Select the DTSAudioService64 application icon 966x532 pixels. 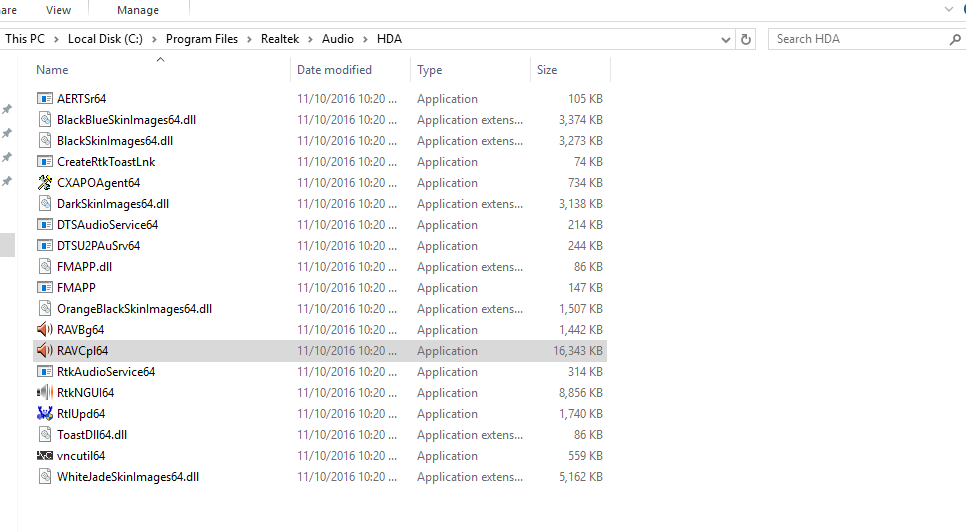pos(44,225)
